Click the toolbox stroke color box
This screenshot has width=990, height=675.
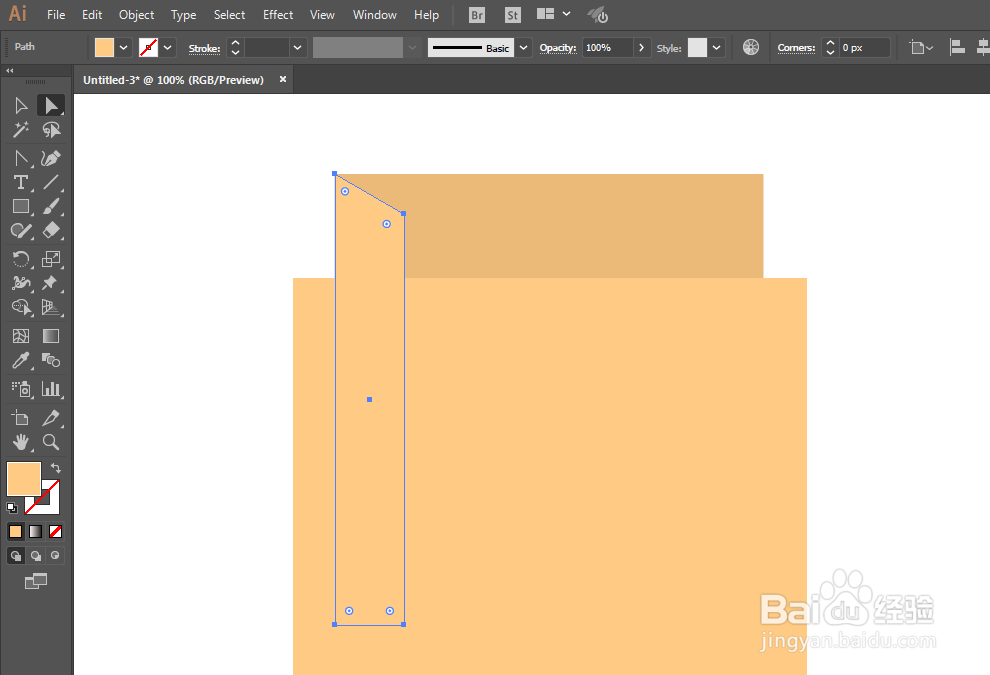click(49, 504)
